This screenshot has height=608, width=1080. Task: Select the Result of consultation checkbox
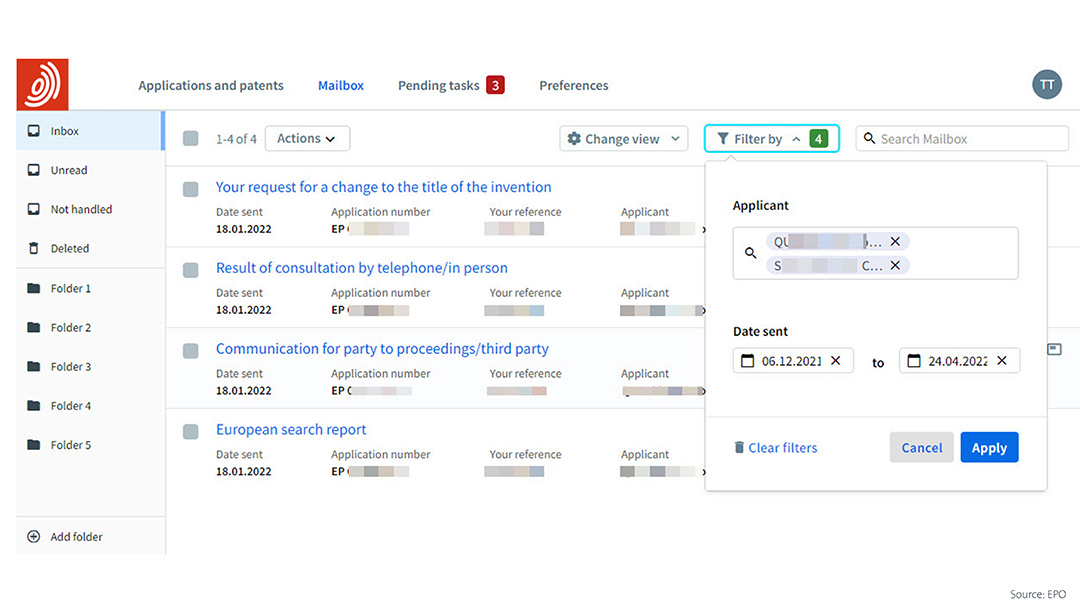[x=191, y=270]
